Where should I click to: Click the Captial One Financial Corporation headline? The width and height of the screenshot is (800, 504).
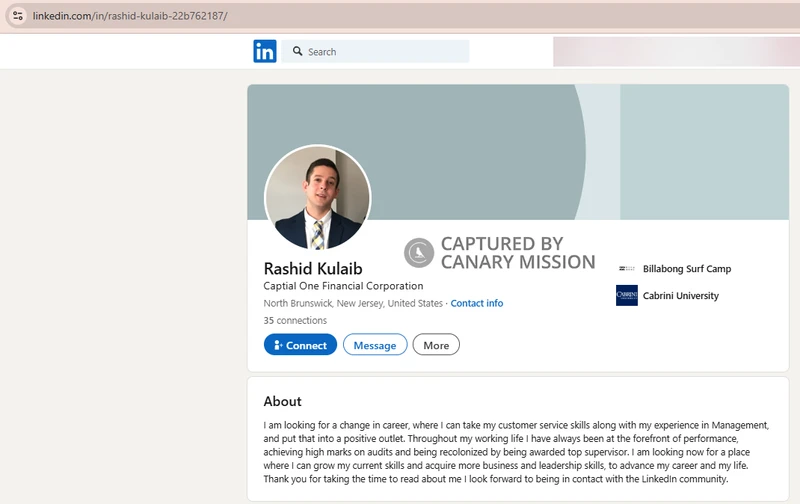pos(343,286)
